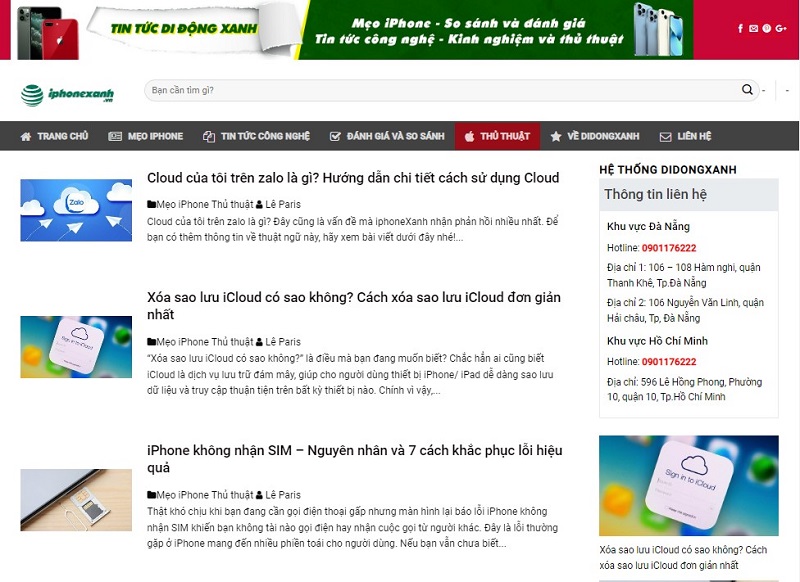Click the envelope icon beside Liên hệ
The image size is (800, 582).
coord(665,137)
